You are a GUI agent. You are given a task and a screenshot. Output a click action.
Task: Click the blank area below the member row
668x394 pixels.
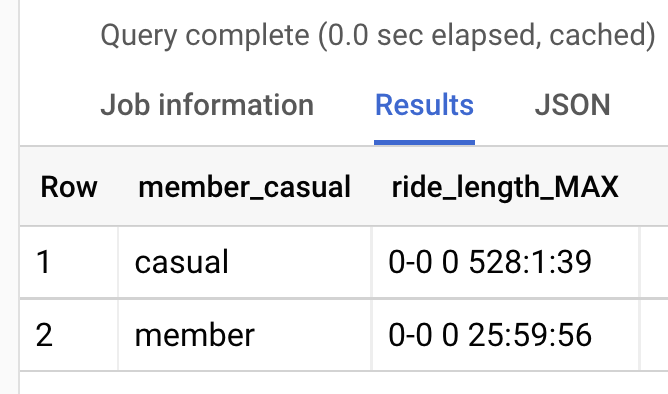click(344, 383)
